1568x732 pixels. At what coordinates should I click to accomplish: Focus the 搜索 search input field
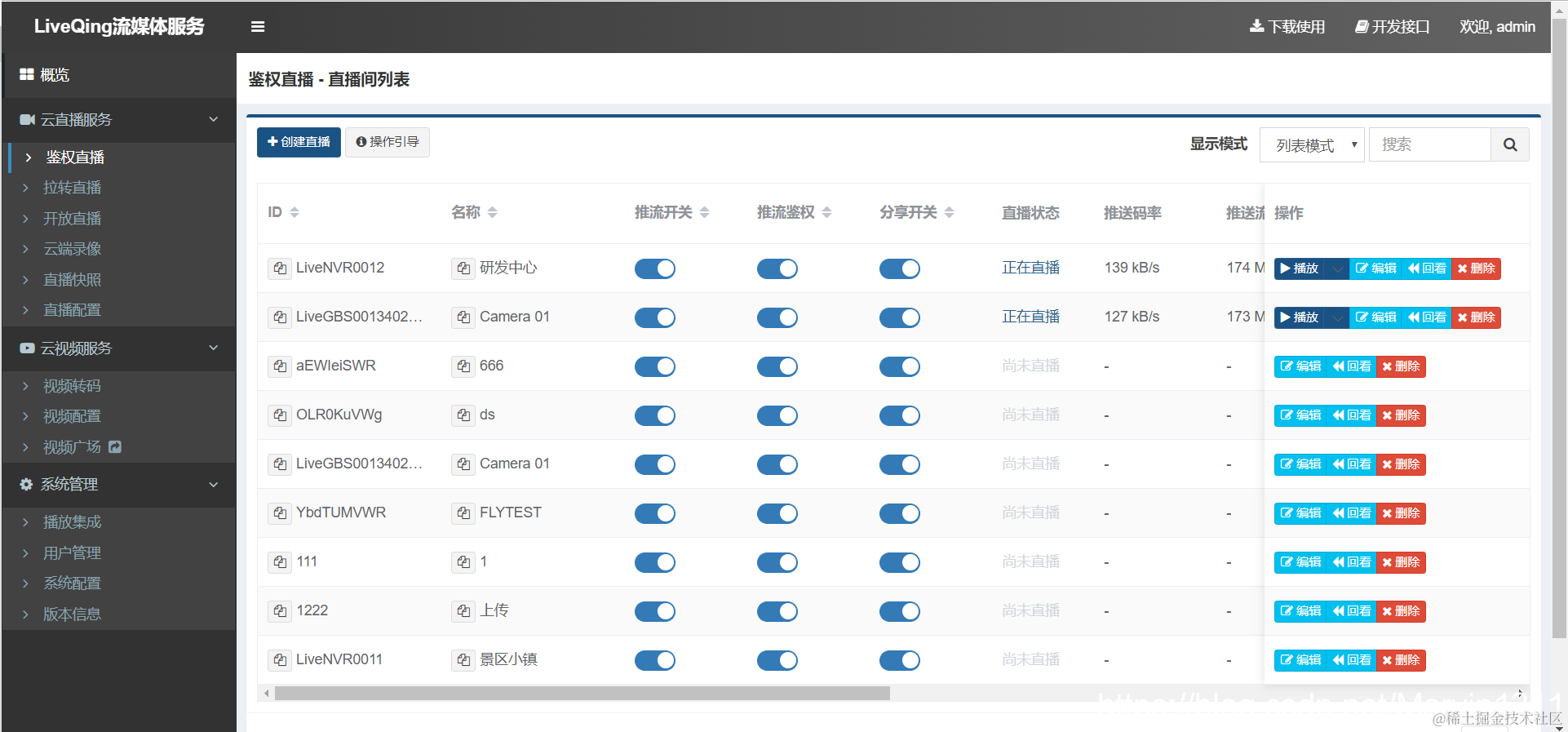1430,144
